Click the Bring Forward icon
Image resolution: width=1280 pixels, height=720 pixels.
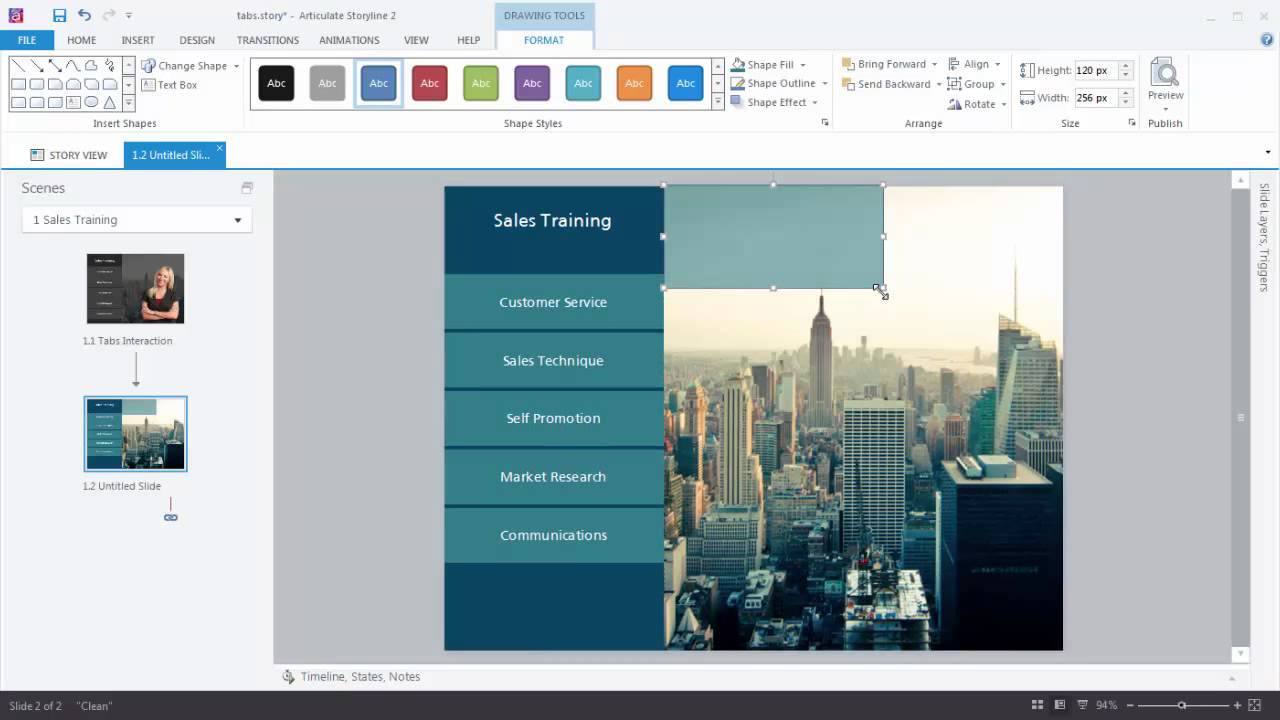849,63
